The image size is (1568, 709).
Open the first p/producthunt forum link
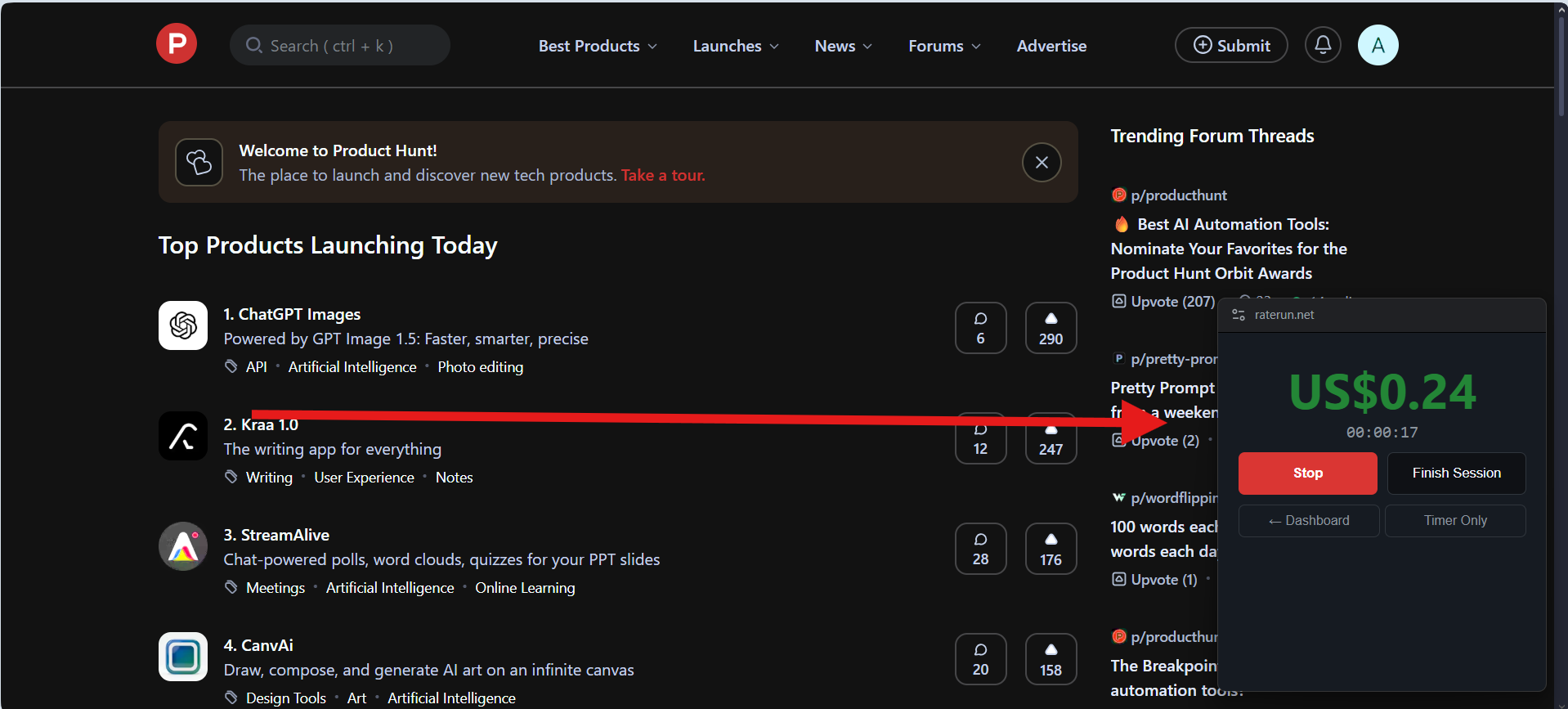point(1179,195)
